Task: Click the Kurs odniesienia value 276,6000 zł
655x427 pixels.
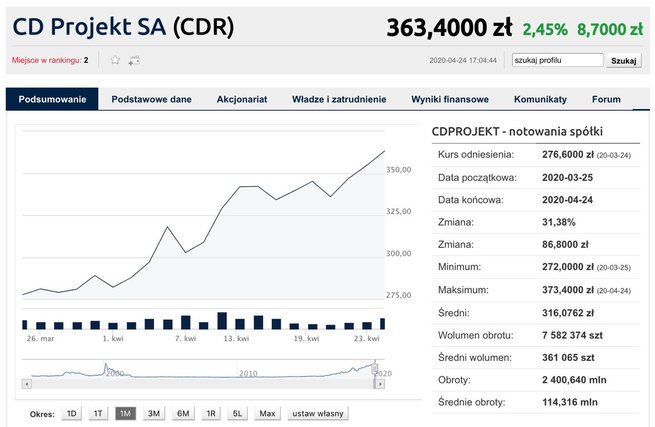Action: pyautogui.click(x=568, y=155)
